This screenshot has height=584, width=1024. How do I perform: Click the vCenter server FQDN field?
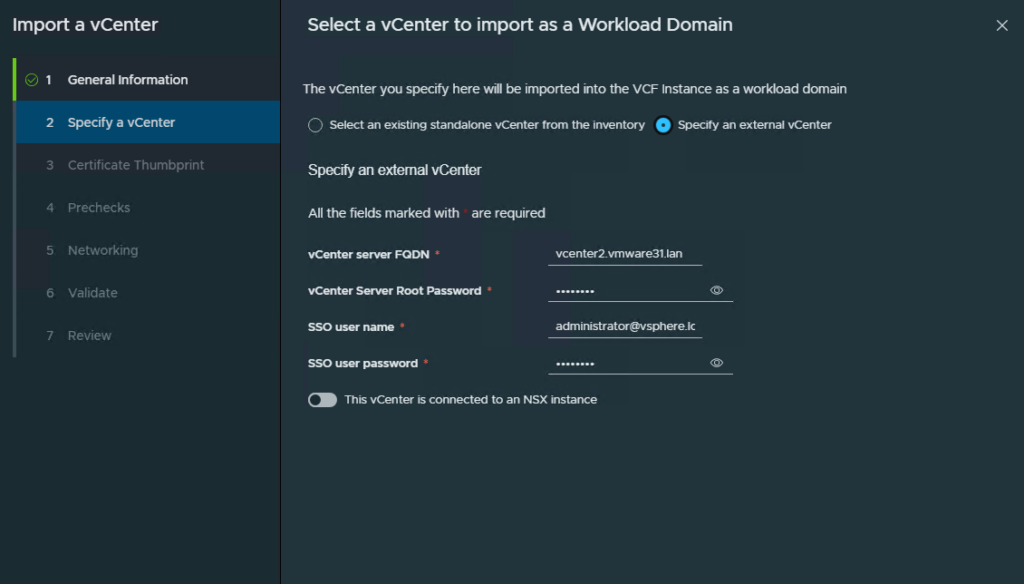(624, 254)
